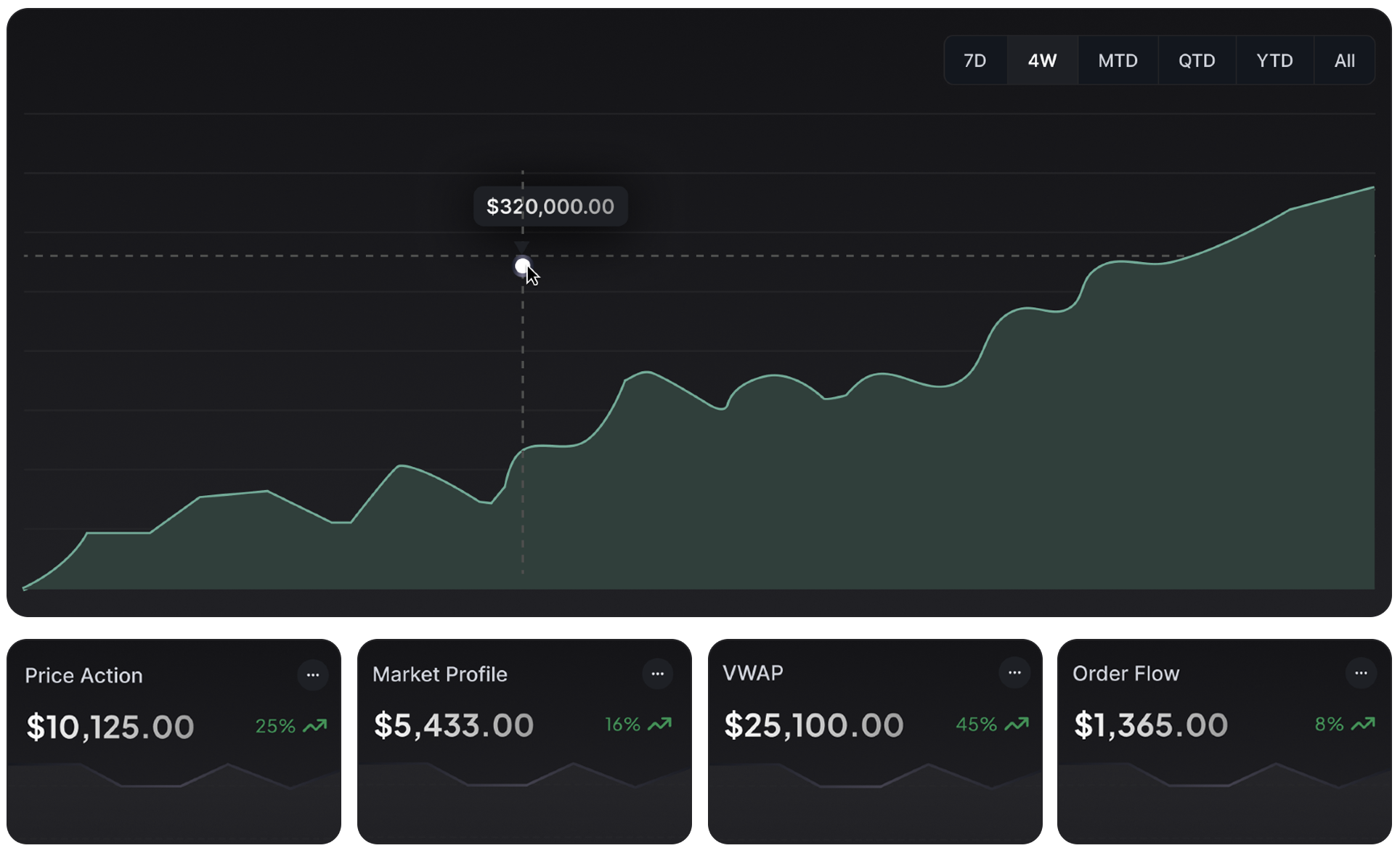
Task: Click the Market Profile growth arrow icon
Action: (x=659, y=724)
